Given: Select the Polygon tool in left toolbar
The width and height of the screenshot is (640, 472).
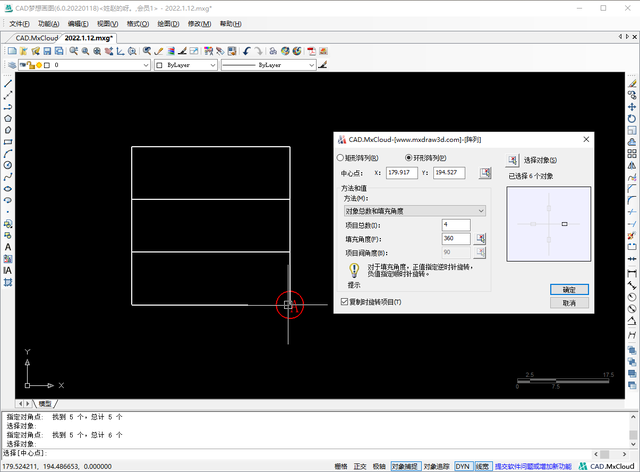Looking at the screenshot, I should coord(8,118).
